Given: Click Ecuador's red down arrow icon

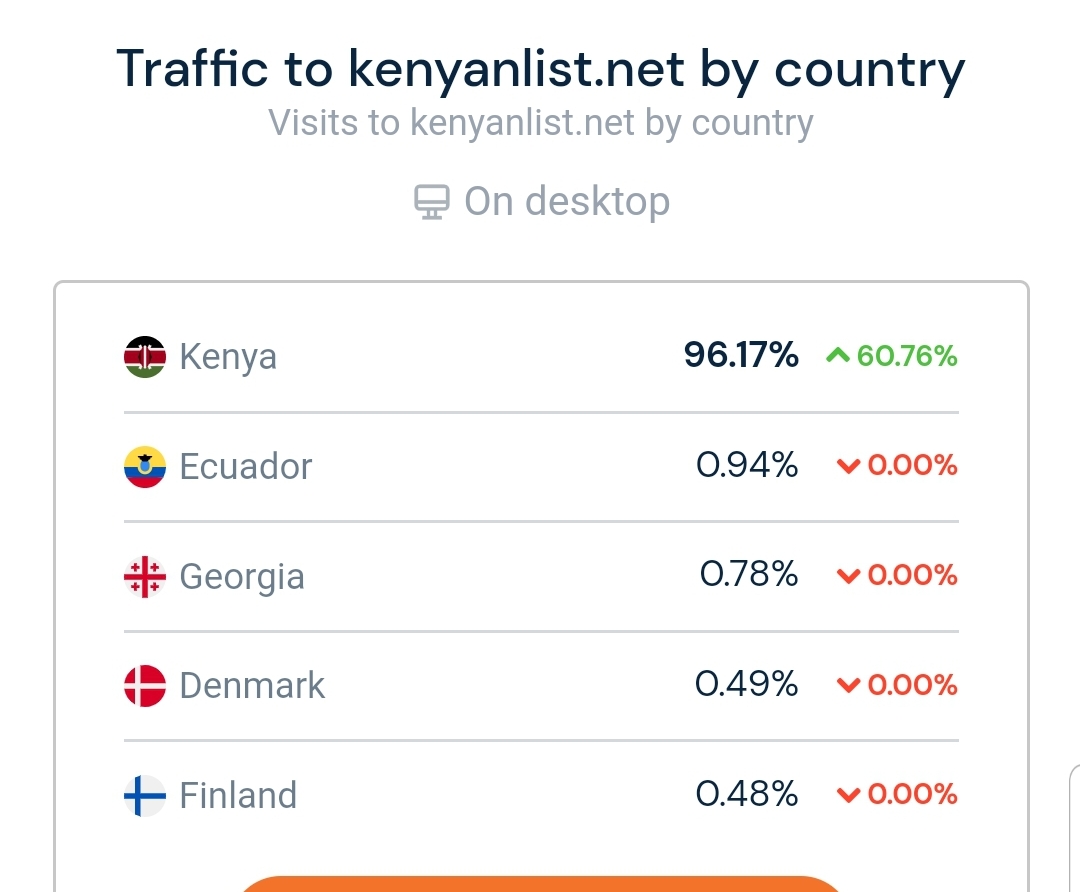Looking at the screenshot, I should point(848,466).
